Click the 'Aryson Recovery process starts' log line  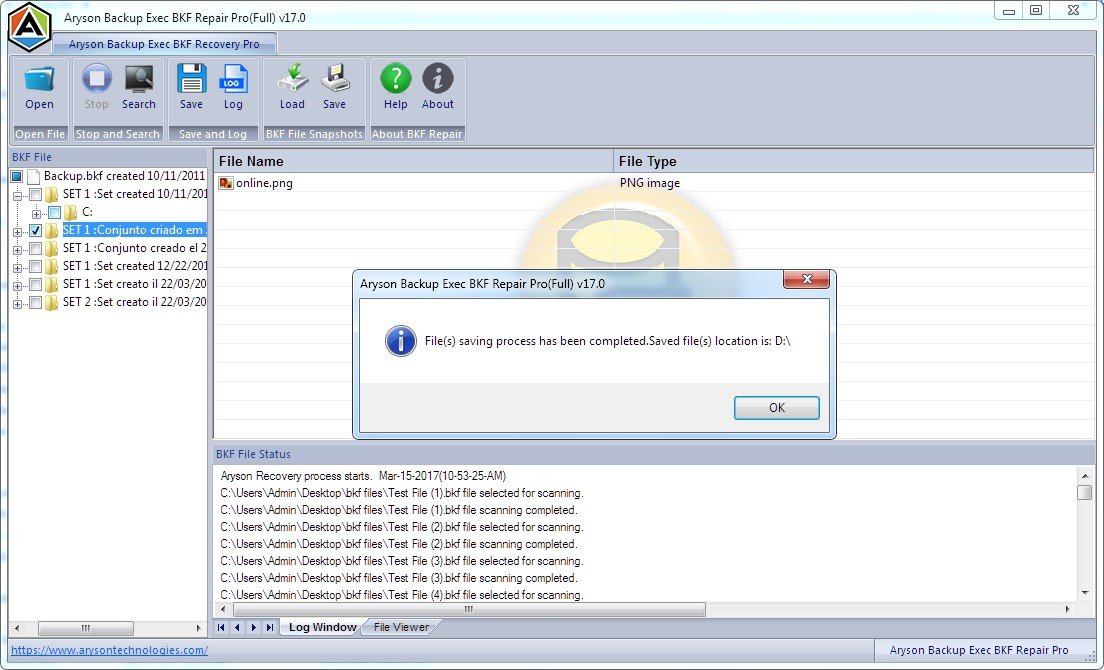pyautogui.click(x=363, y=476)
